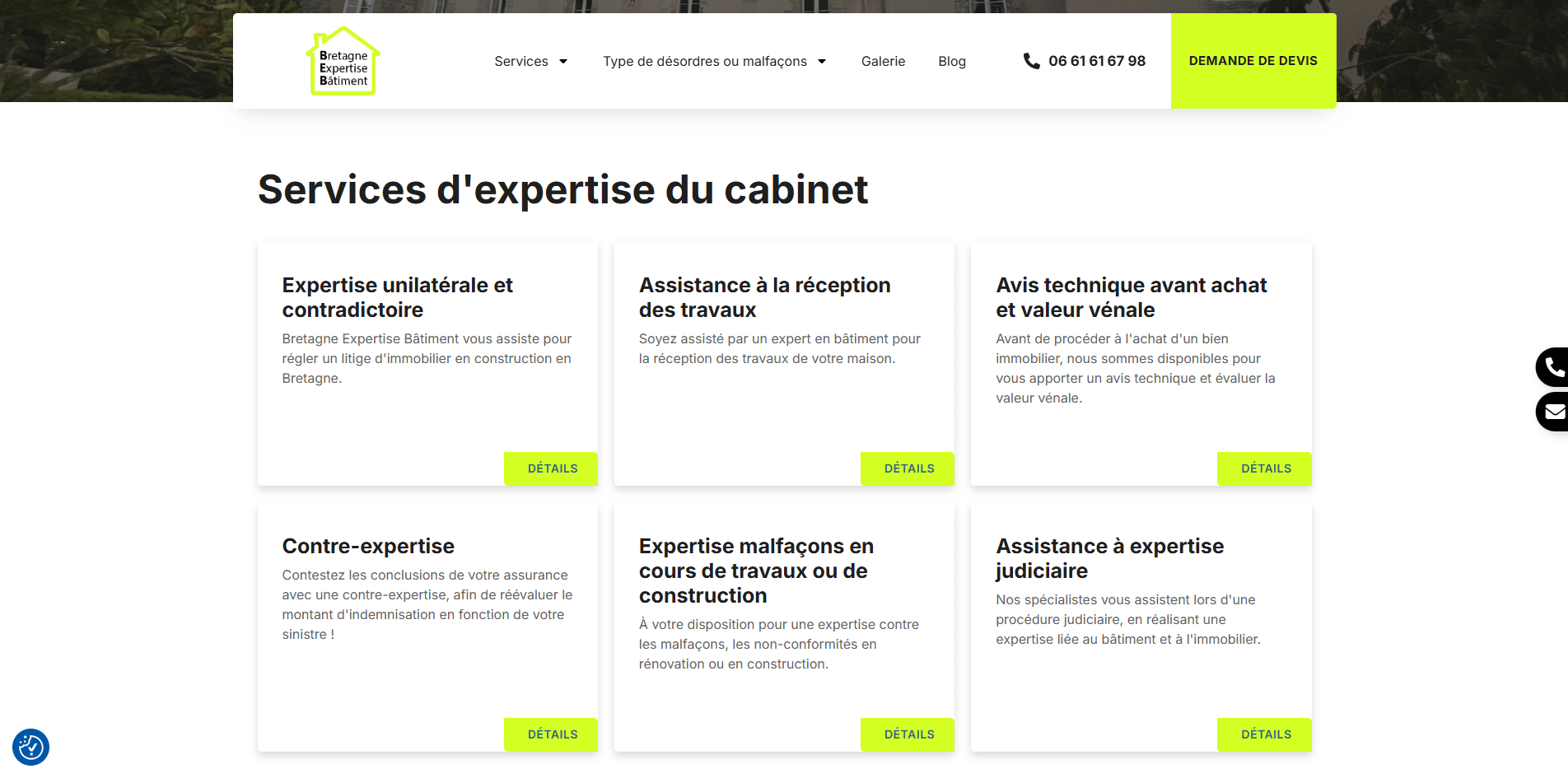Open Contre-expertise details
The image size is (1568, 778).
550,734
